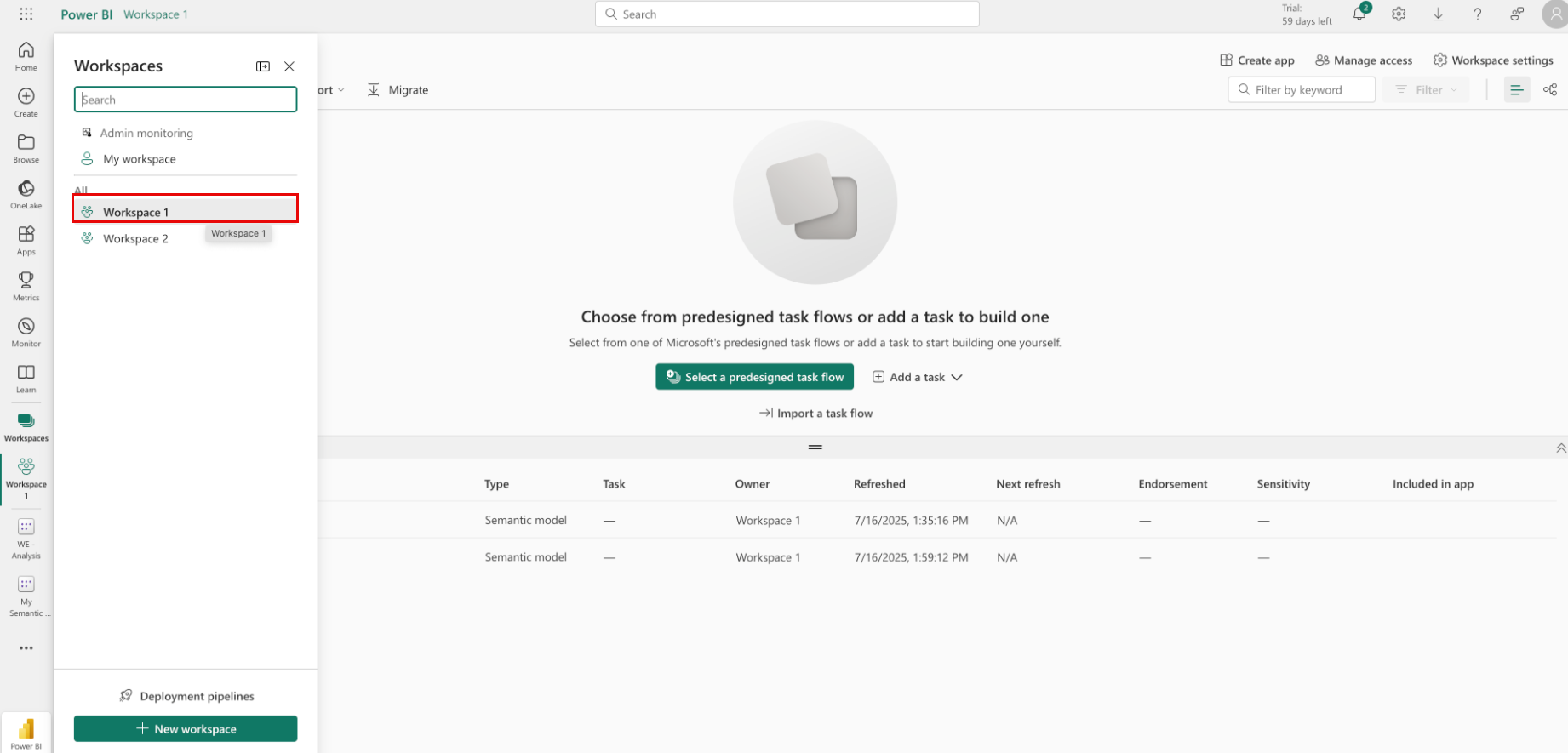Click Workspace 1 breadcrumb in header
1568x753 pixels.
click(156, 14)
